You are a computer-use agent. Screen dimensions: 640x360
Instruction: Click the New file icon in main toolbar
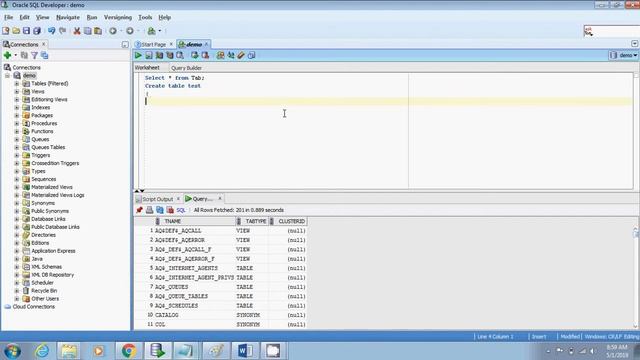click(6, 31)
